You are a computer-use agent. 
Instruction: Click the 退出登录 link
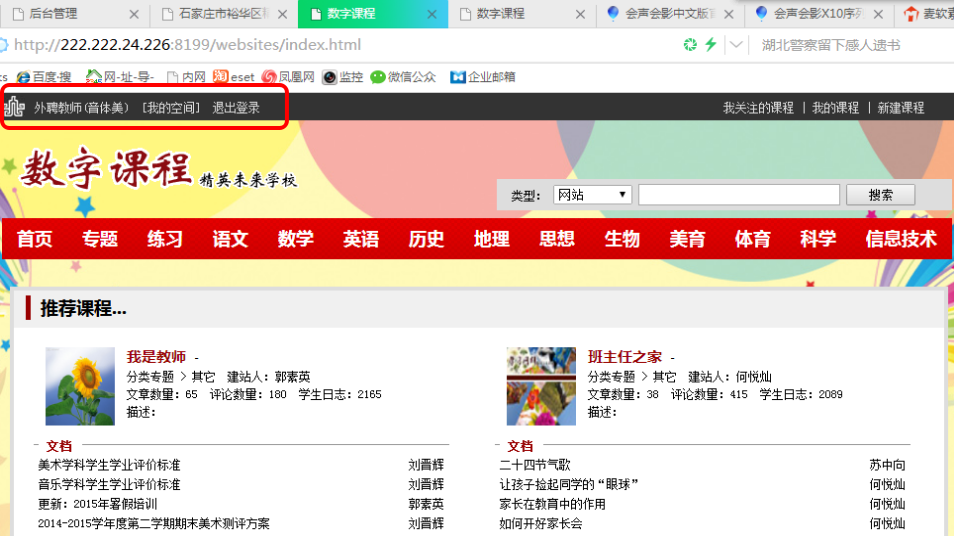(236, 108)
